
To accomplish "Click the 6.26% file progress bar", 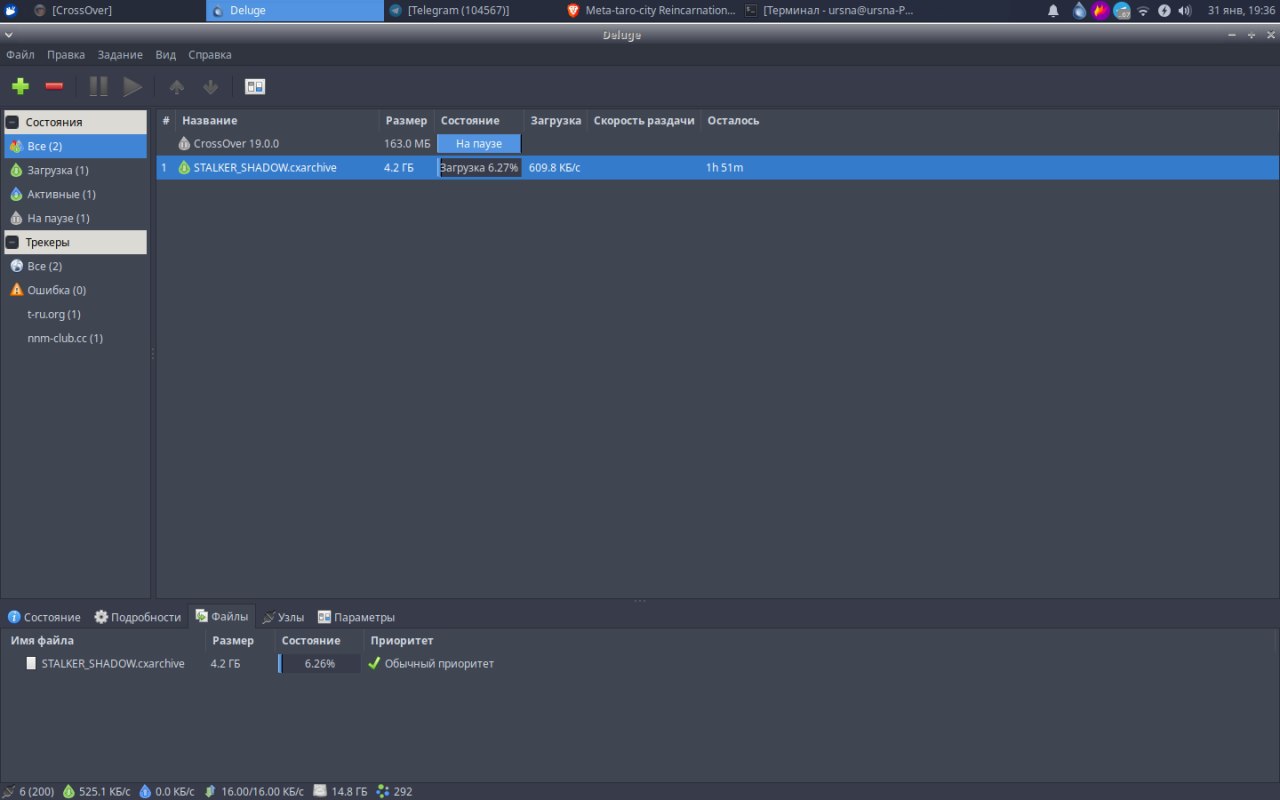I will coord(319,663).
